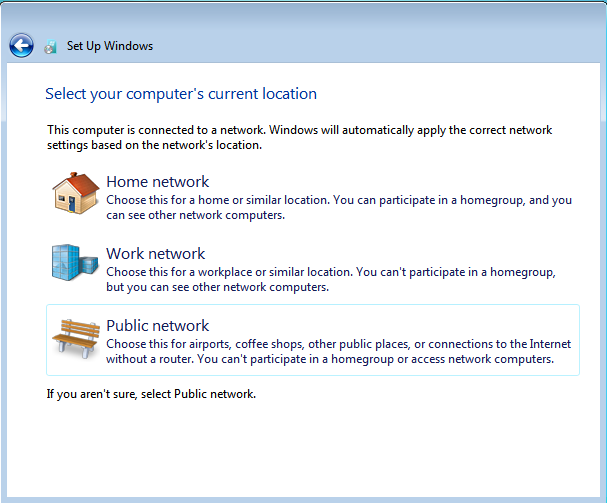The image size is (607, 503).
Task: Click the Work network workplace description text
Action: pos(331,280)
